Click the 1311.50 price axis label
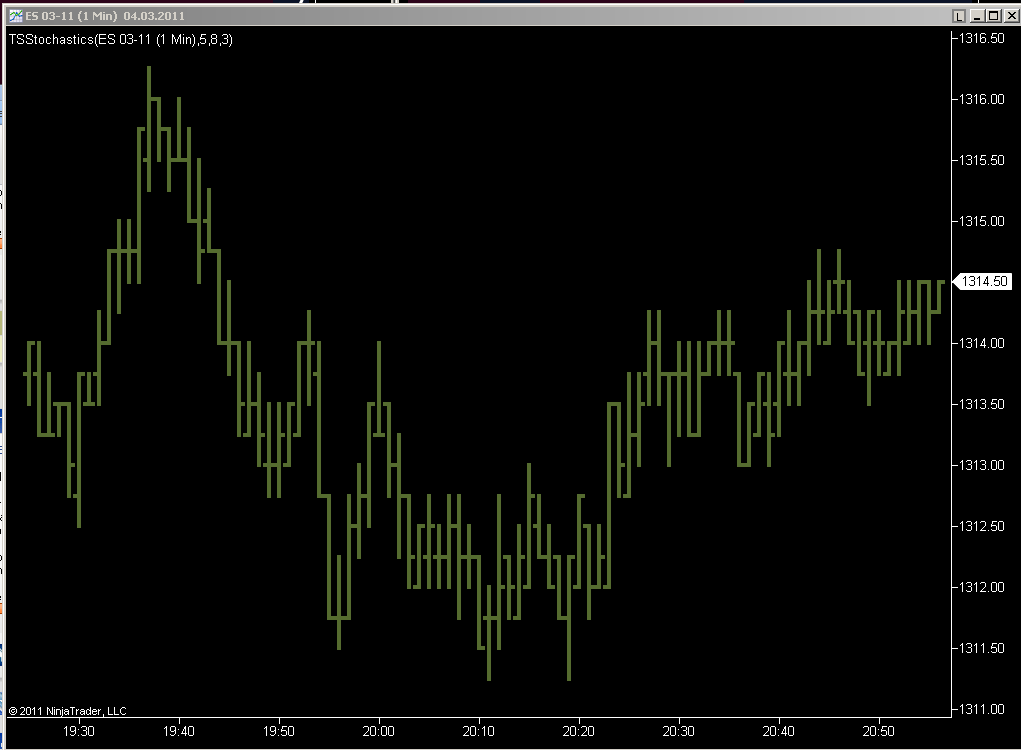 tap(982, 648)
